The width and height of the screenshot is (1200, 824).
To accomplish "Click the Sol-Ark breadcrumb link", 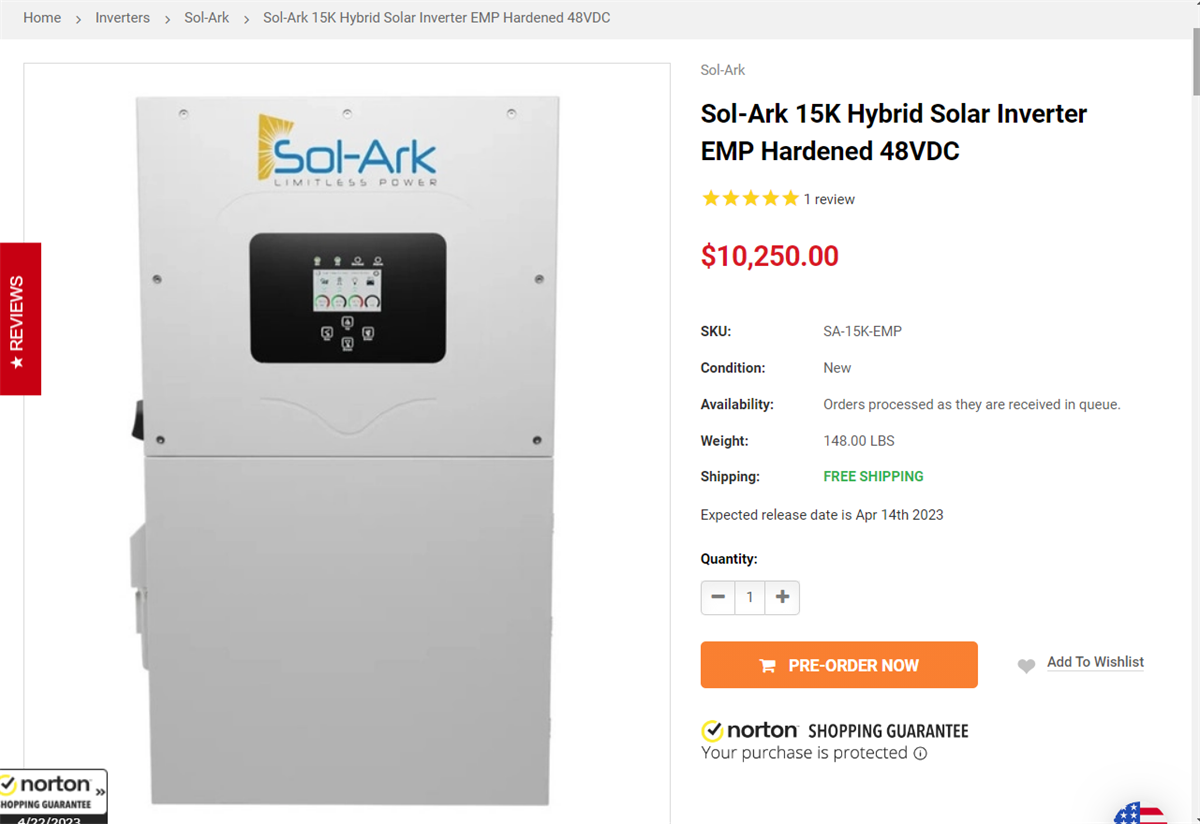I will (206, 17).
